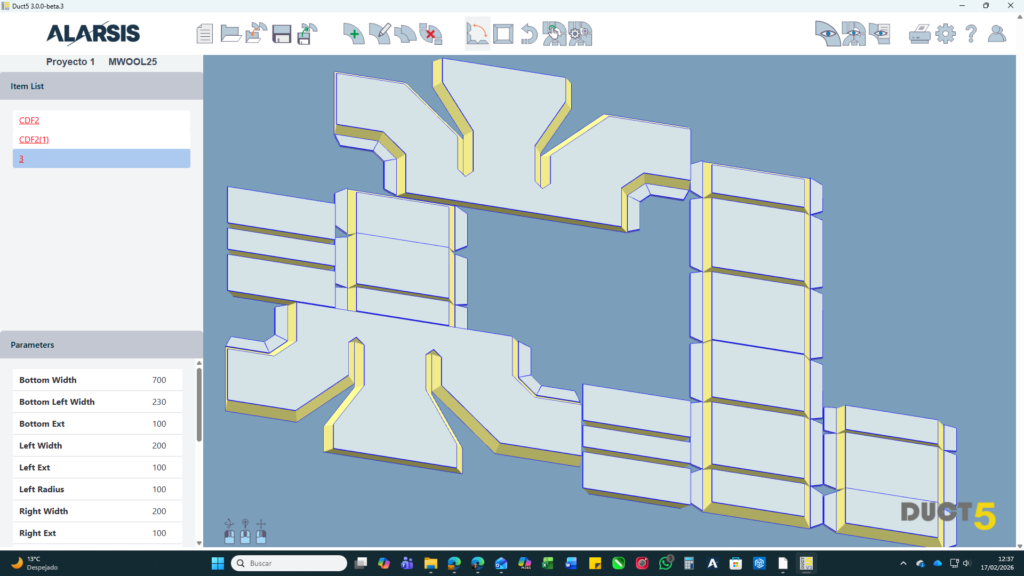Click the Bottom Width value 700
This screenshot has height=576, width=1024.
(159, 380)
